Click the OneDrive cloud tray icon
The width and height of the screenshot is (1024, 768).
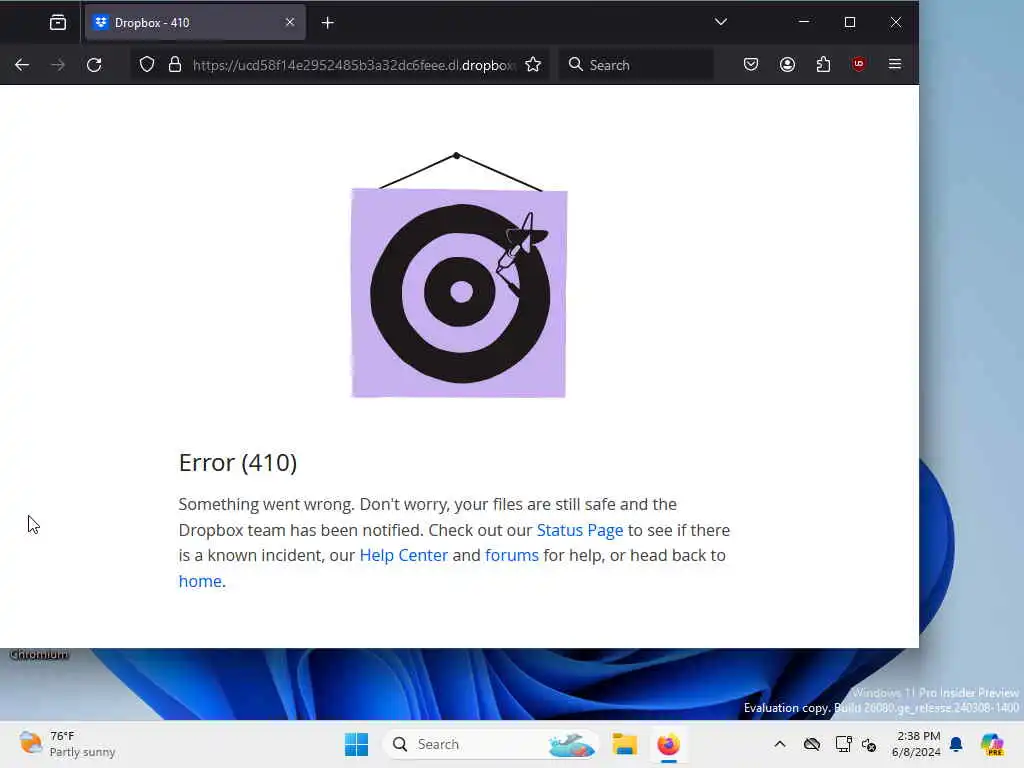(x=812, y=744)
